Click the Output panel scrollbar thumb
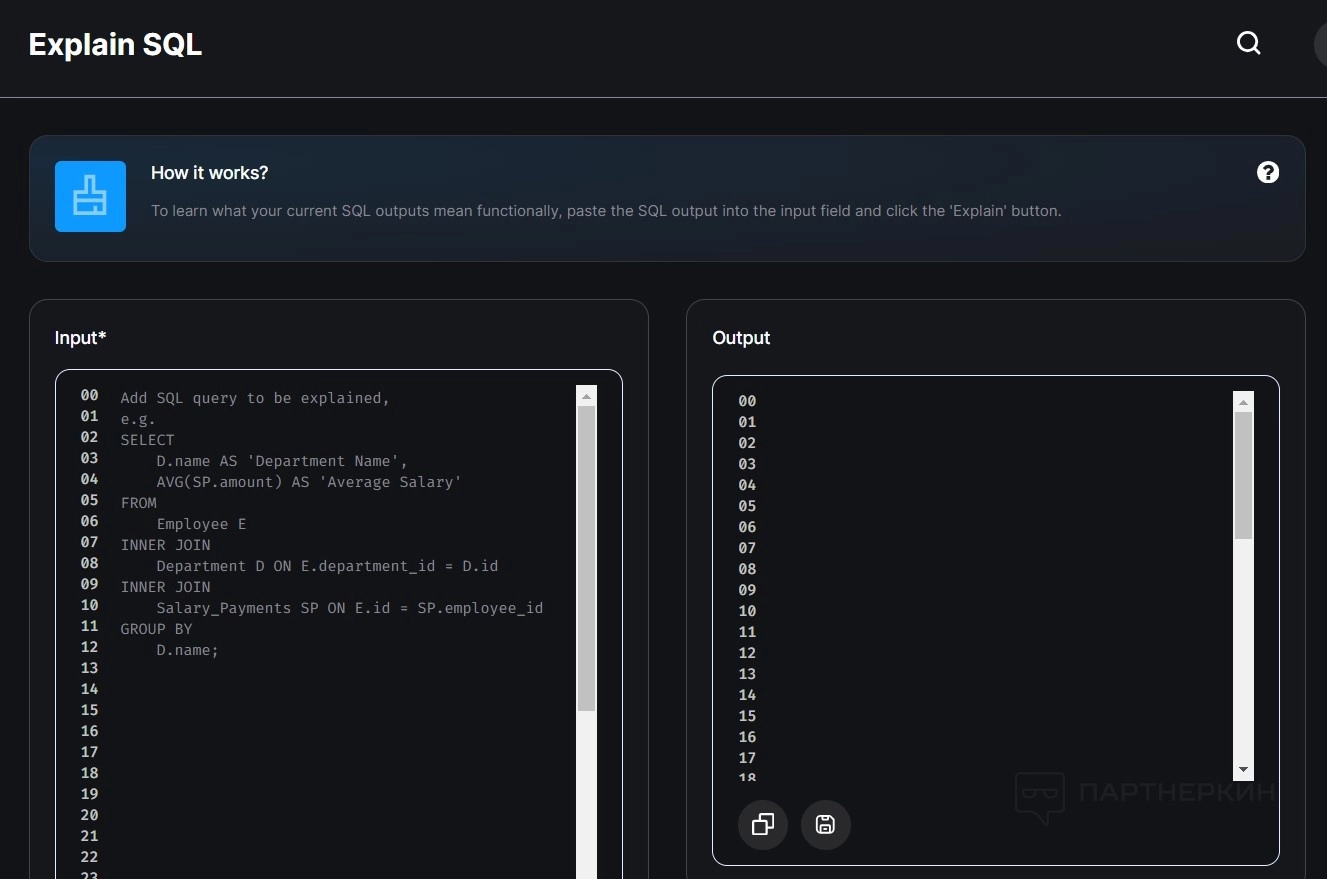1327x879 pixels. [x=1244, y=476]
